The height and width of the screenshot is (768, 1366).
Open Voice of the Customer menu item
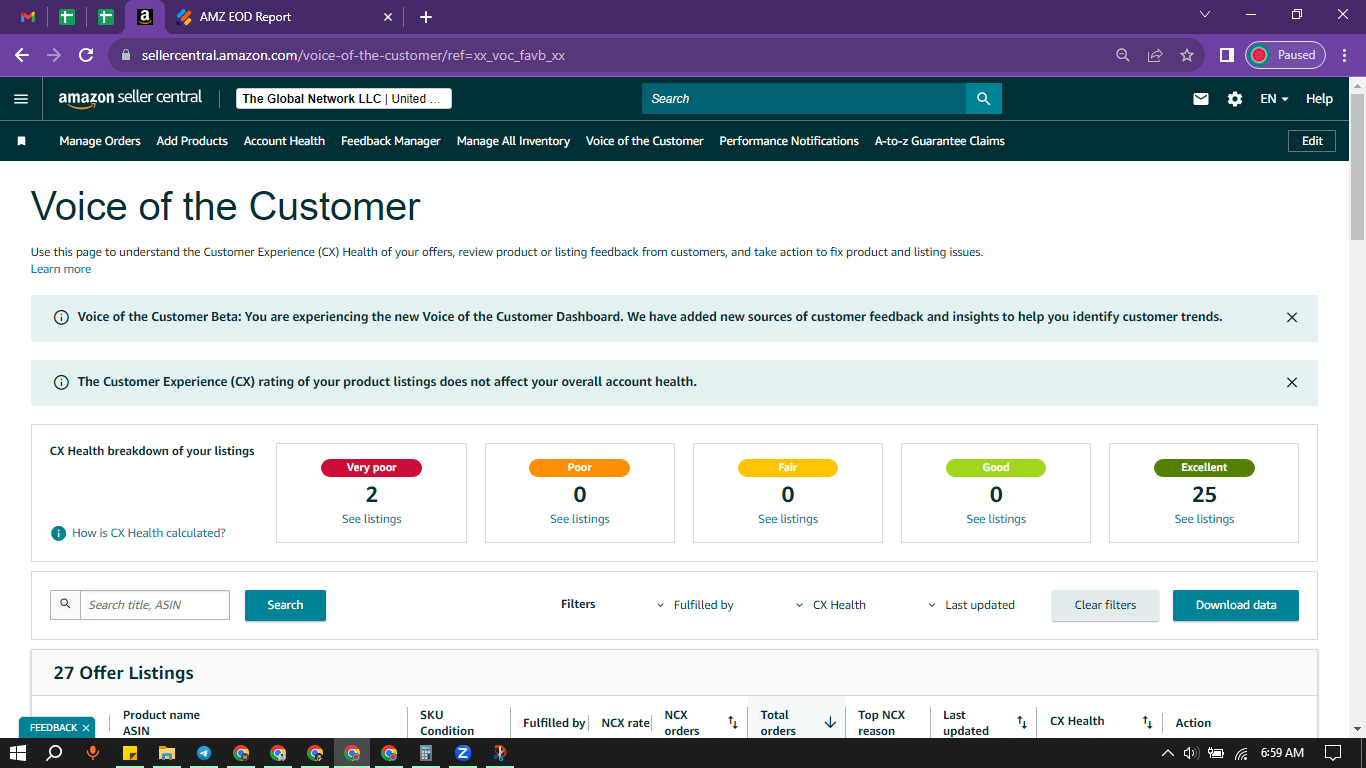pos(645,141)
